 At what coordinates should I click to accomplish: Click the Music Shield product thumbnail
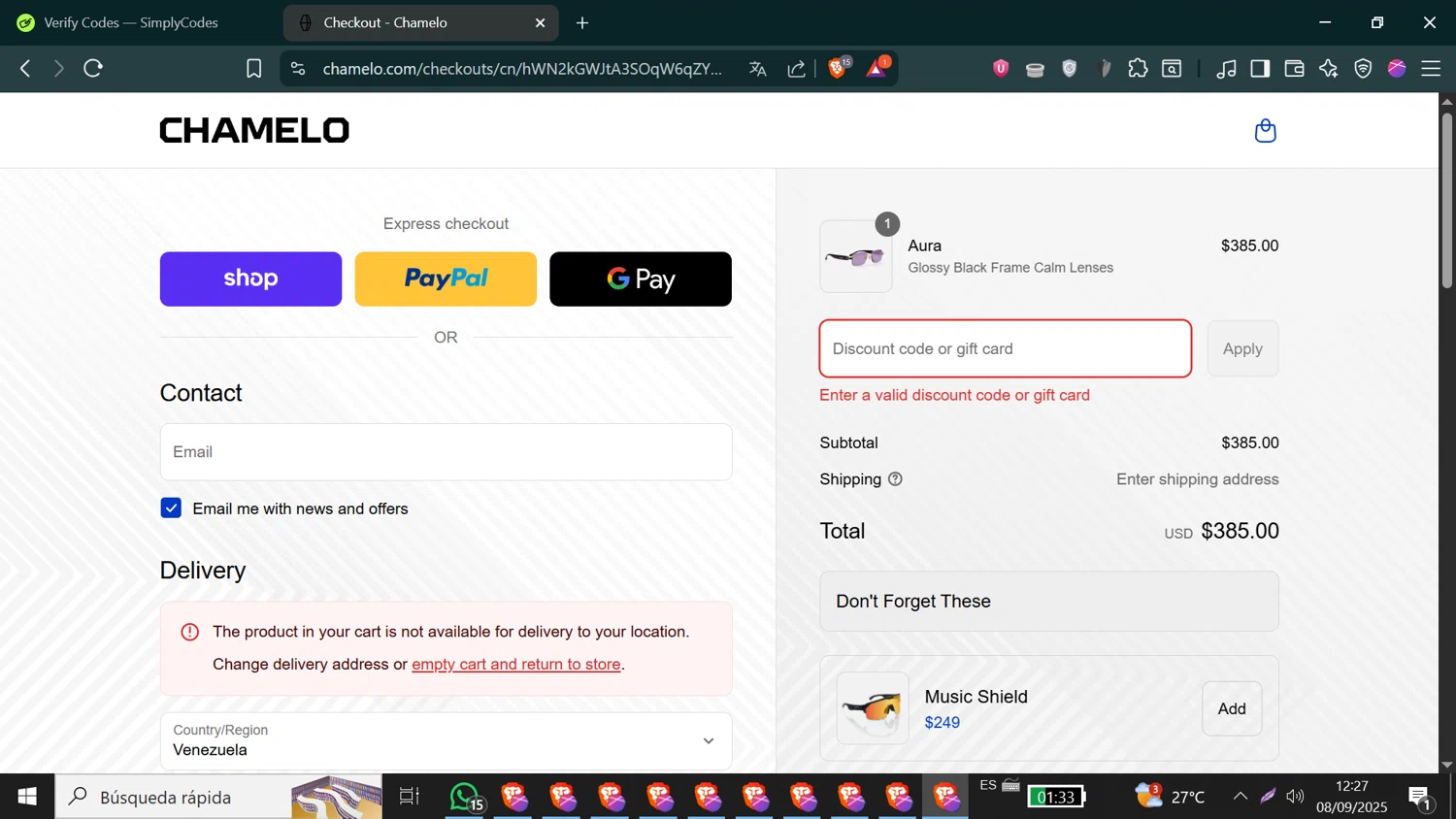click(x=873, y=708)
